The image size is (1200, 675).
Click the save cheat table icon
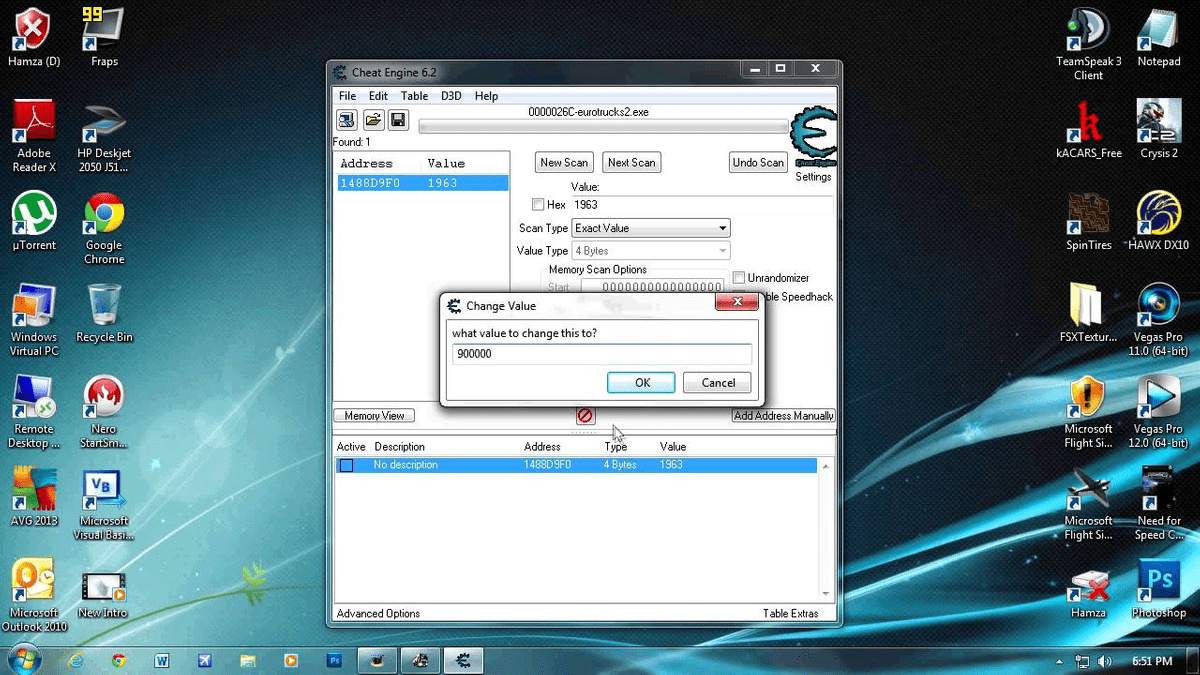[398, 119]
